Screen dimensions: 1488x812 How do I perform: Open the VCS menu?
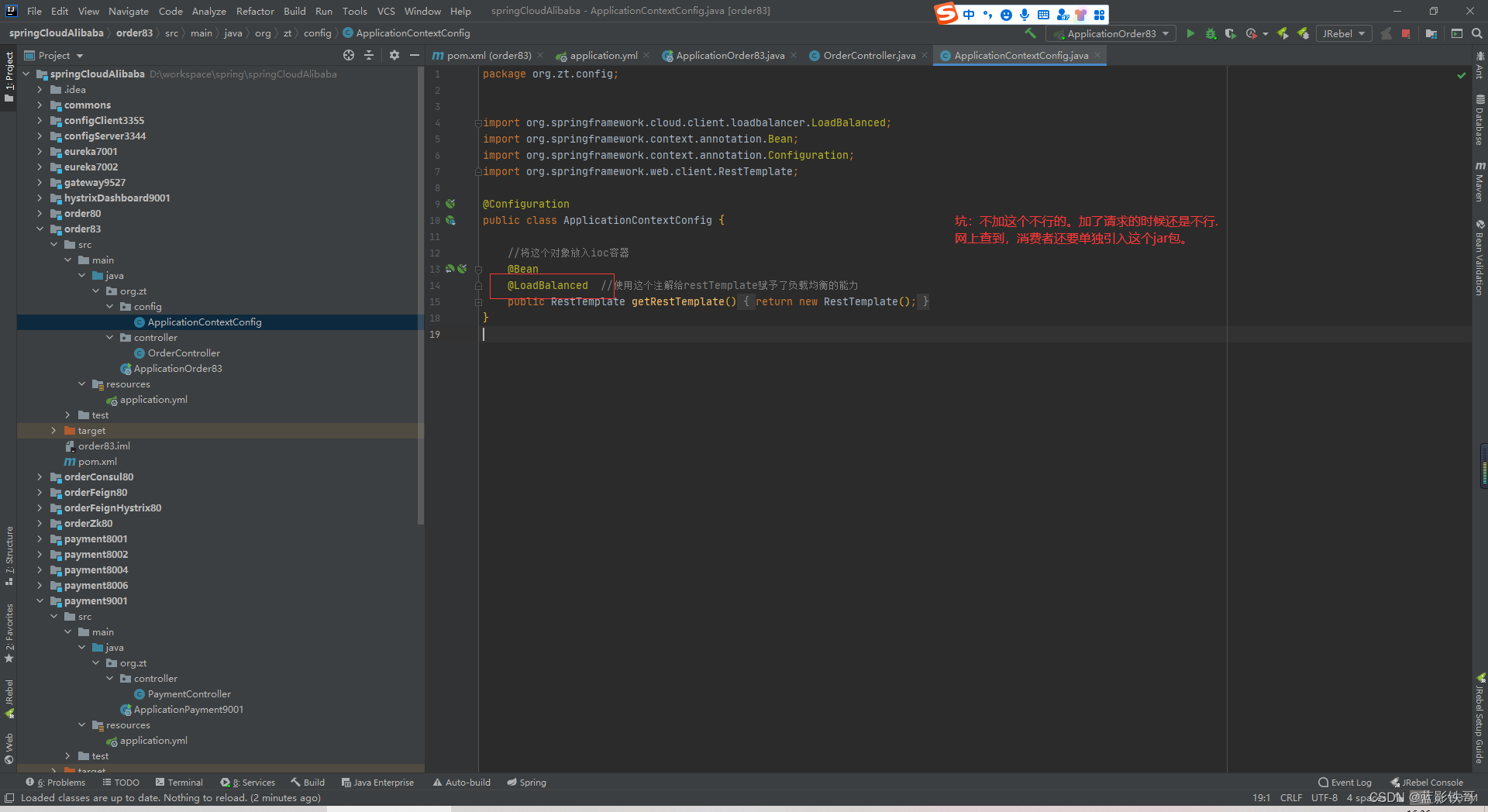(x=386, y=11)
